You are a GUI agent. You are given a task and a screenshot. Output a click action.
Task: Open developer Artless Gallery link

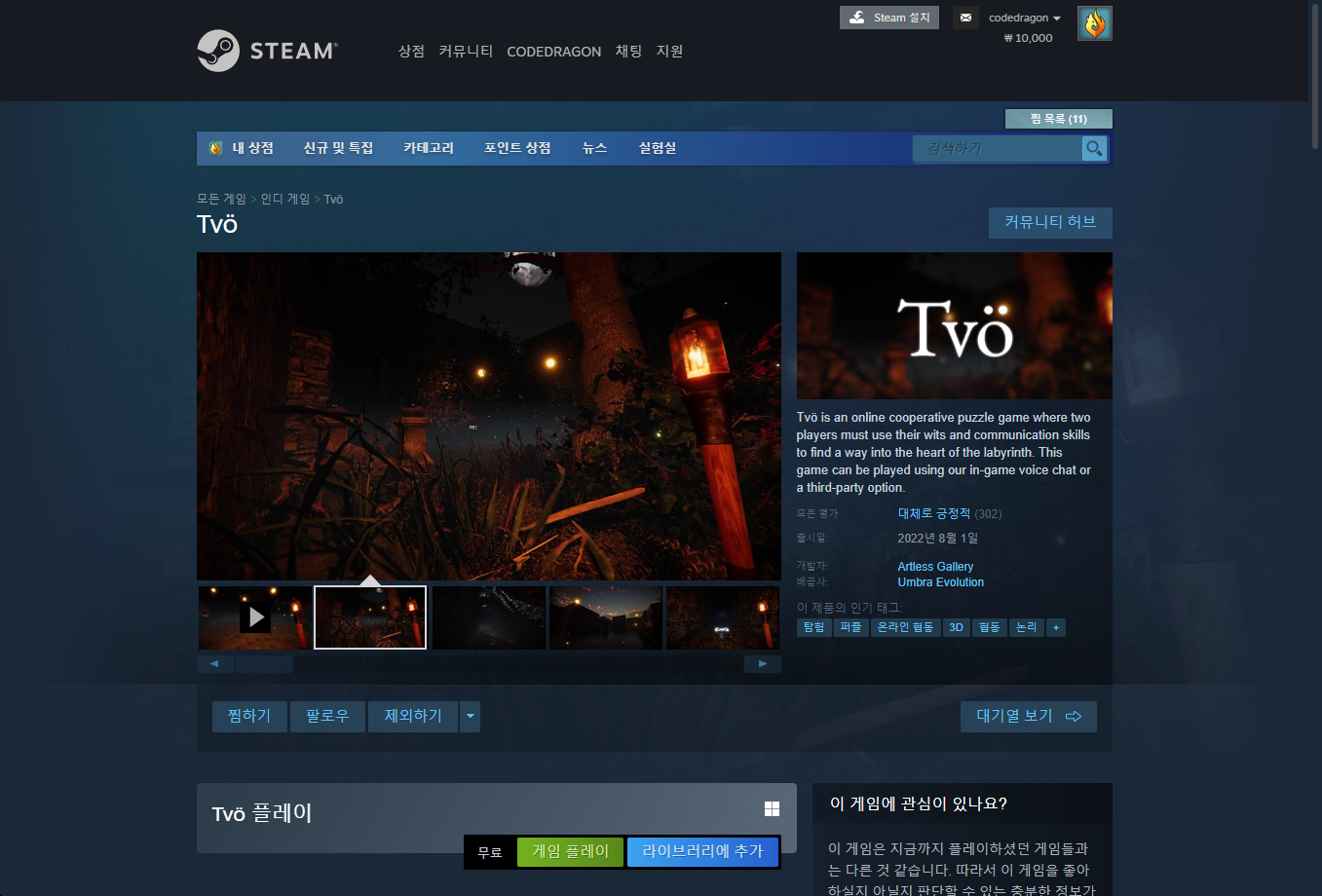(x=935, y=566)
